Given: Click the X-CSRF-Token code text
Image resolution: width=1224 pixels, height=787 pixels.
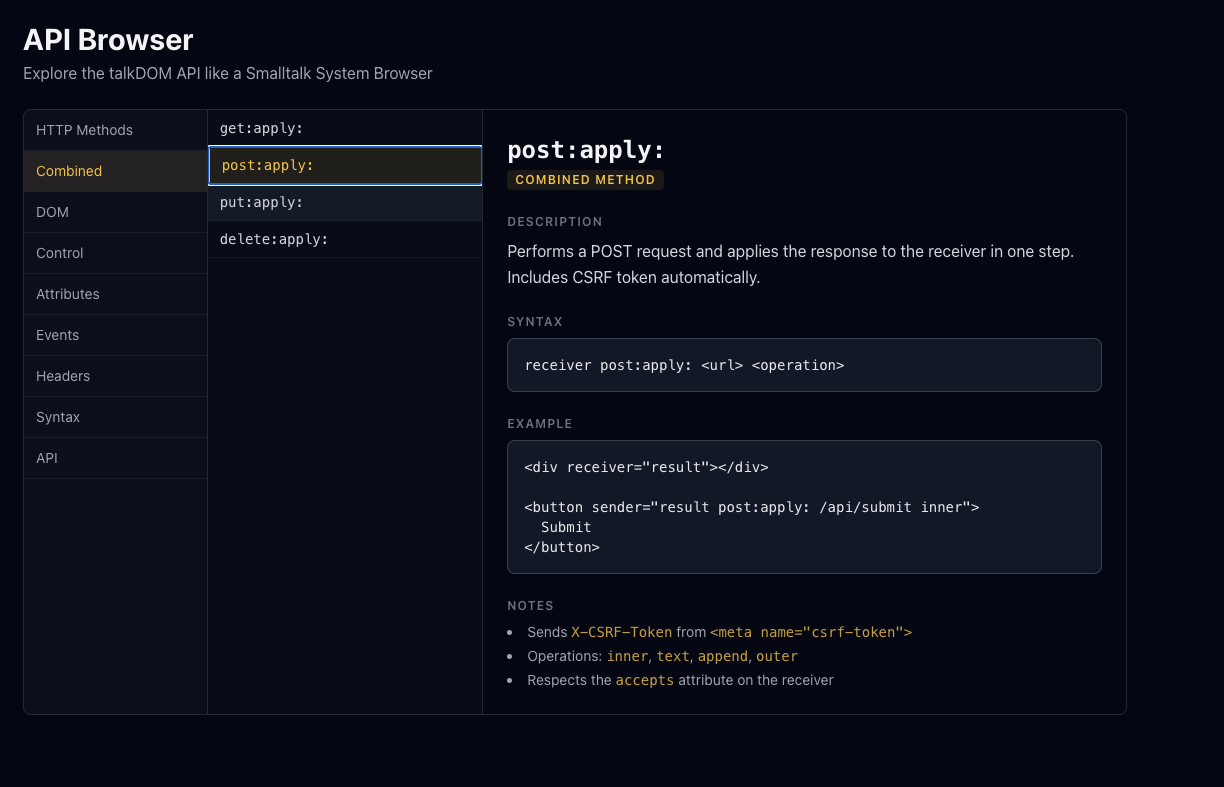Looking at the screenshot, I should 621,632.
